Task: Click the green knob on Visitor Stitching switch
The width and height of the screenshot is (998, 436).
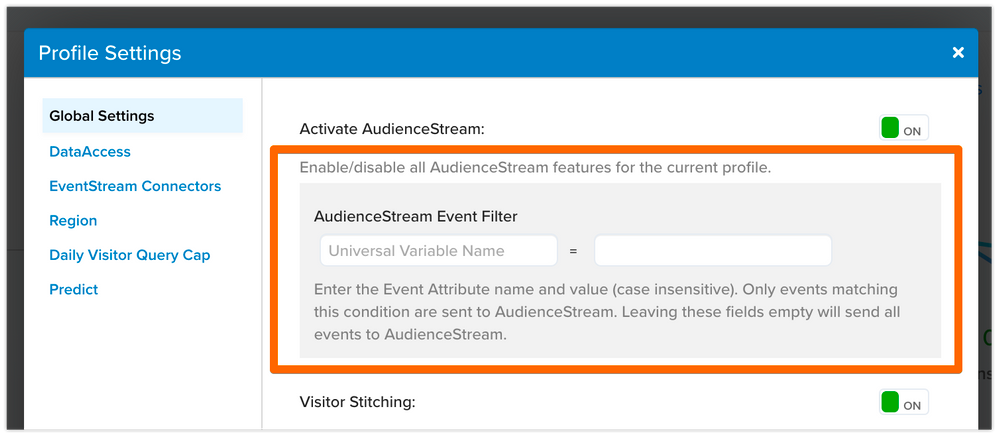Action: pos(890,403)
